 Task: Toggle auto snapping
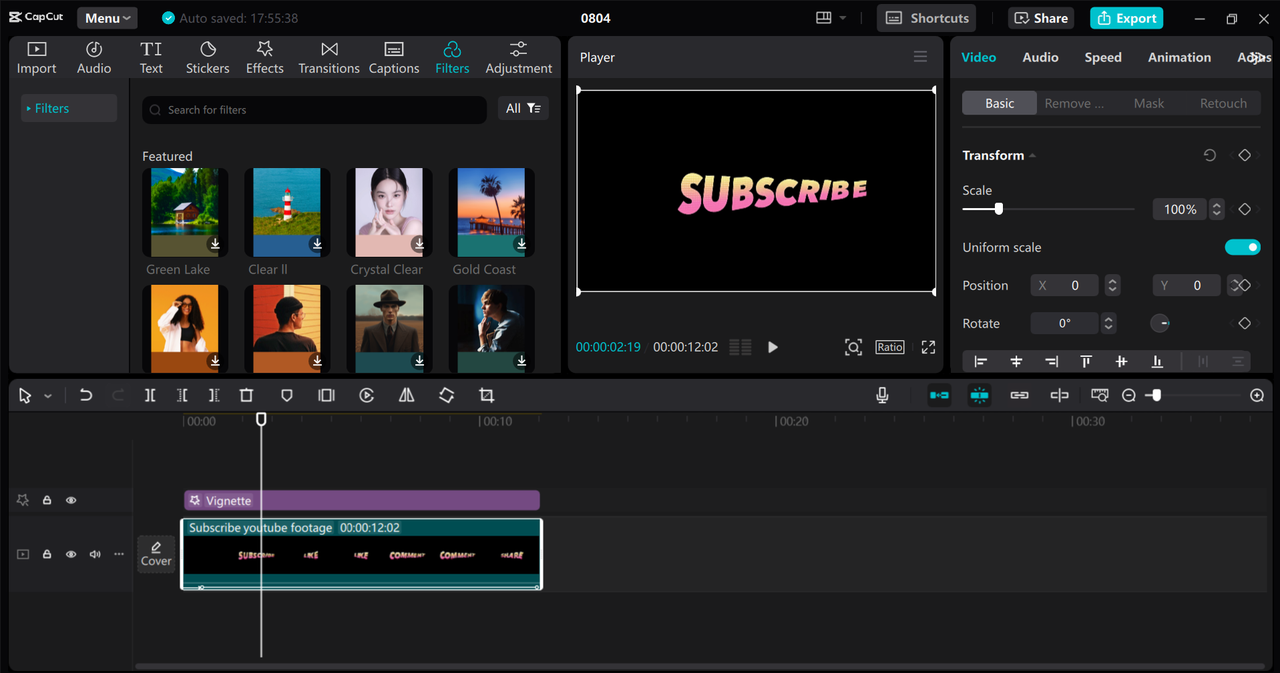979,396
